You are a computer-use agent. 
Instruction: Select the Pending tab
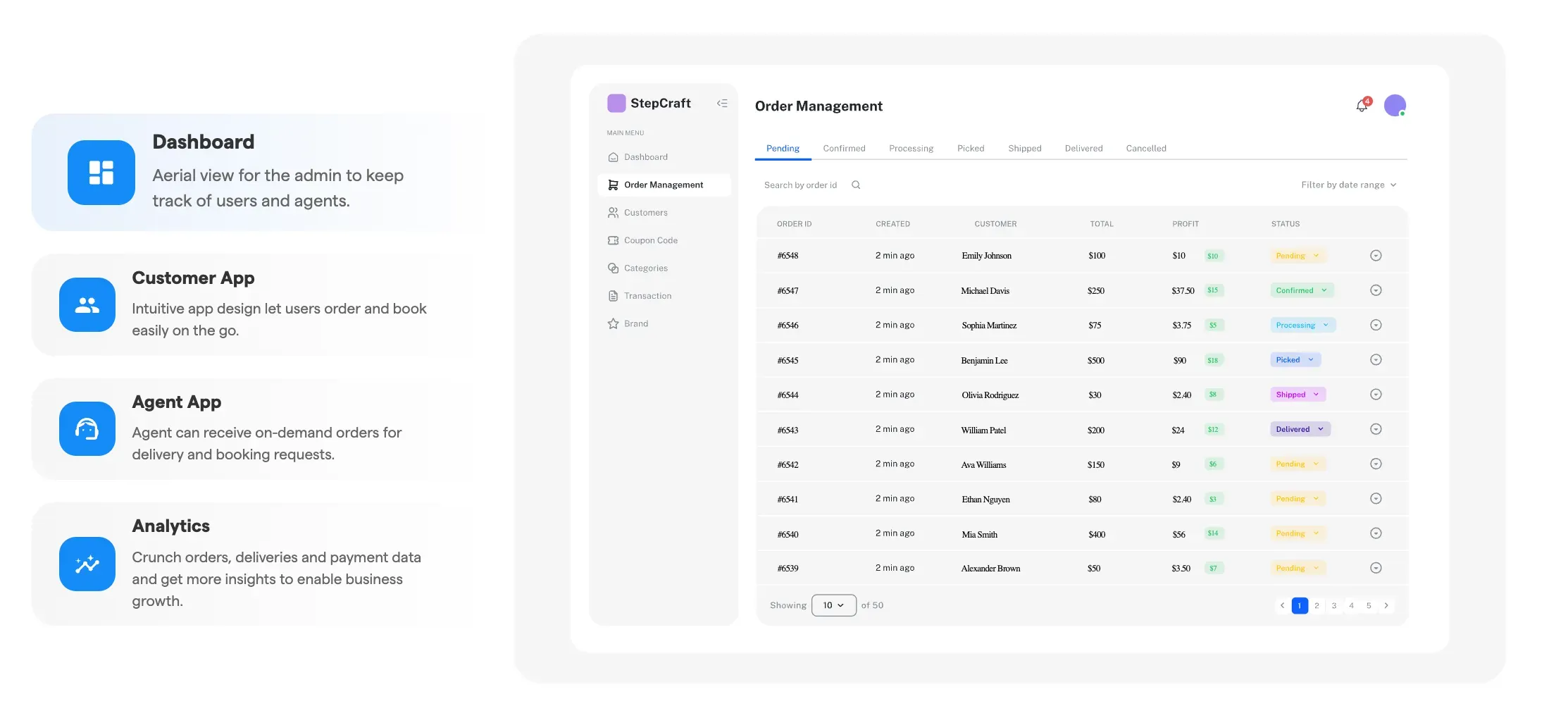(x=783, y=149)
